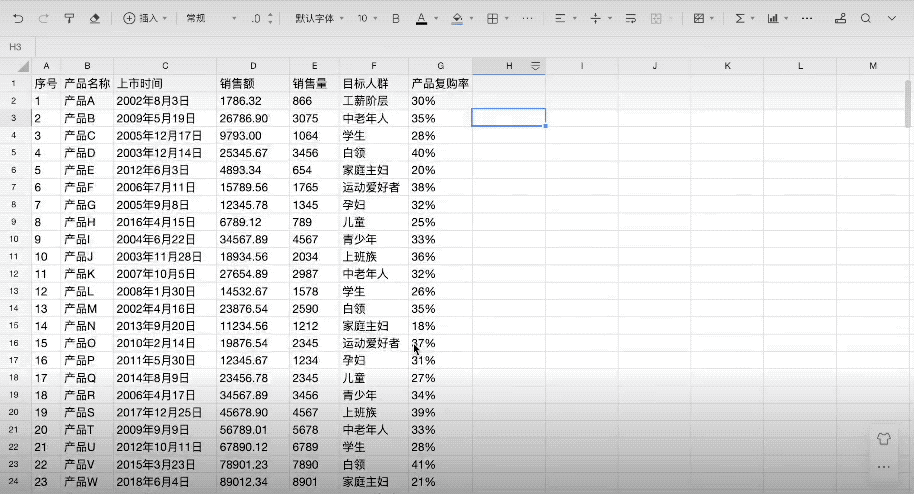The image size is (914, 494).
Task: Open the font size 10 dropdown
Action: click(367, 18)
